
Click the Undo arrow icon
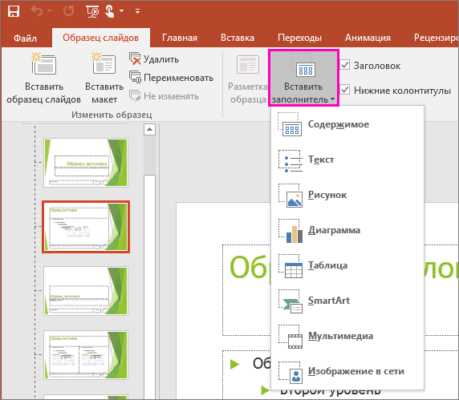coord(37,11)
